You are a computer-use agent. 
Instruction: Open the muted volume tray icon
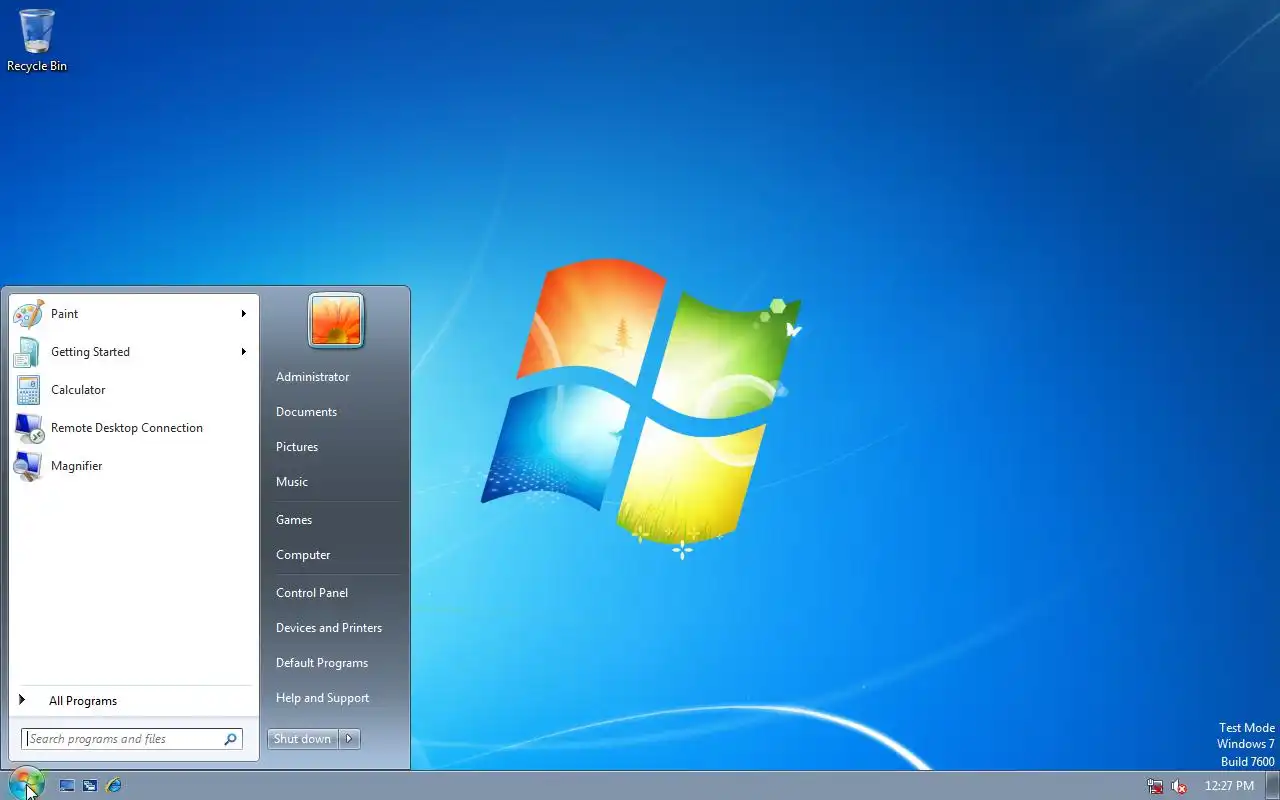pyautogui.click(x=1179, y=787)
